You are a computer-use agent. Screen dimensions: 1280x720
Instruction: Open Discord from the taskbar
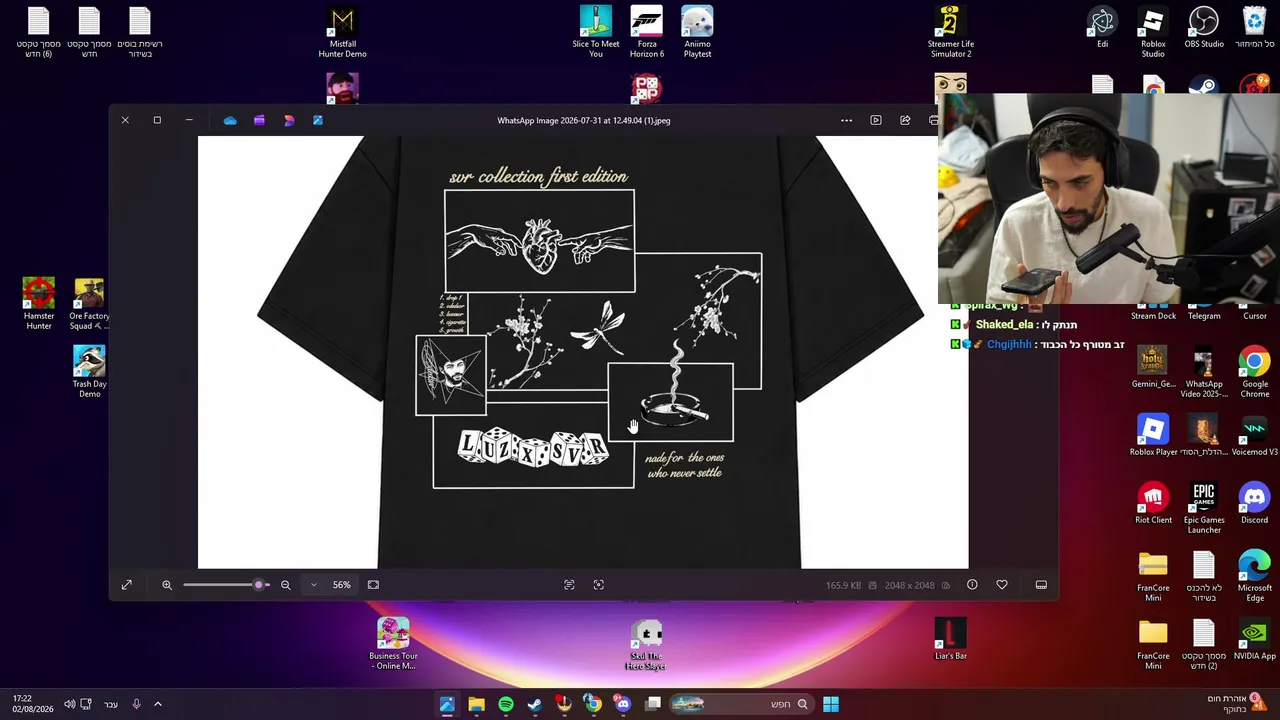[623, 704]
